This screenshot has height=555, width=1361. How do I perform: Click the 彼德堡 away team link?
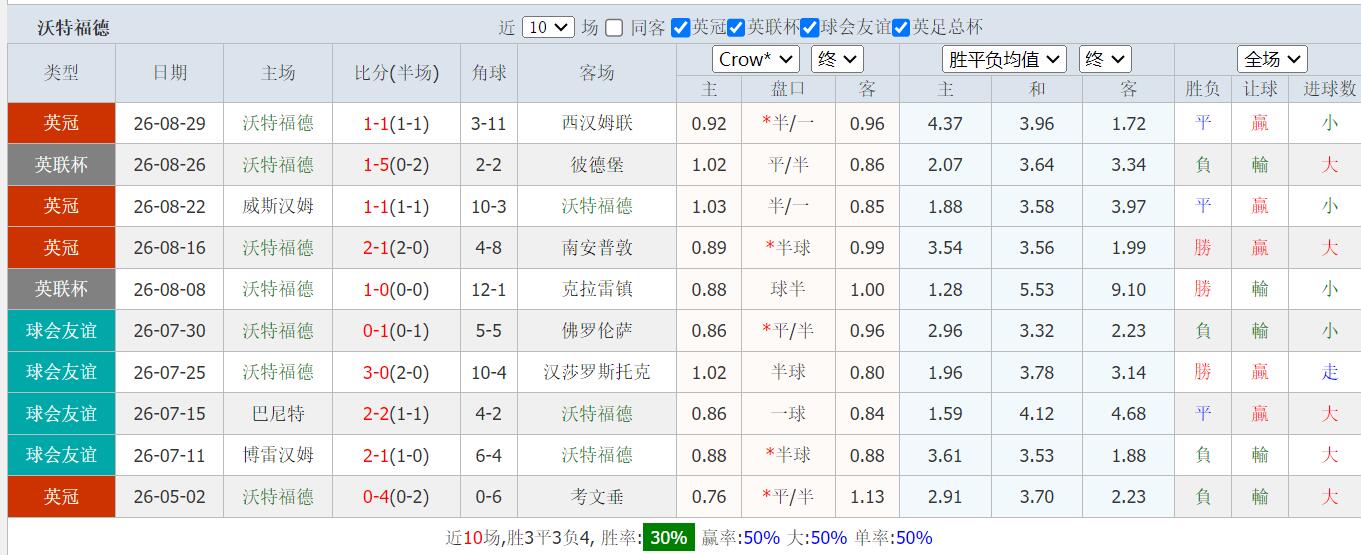(597, 165)
